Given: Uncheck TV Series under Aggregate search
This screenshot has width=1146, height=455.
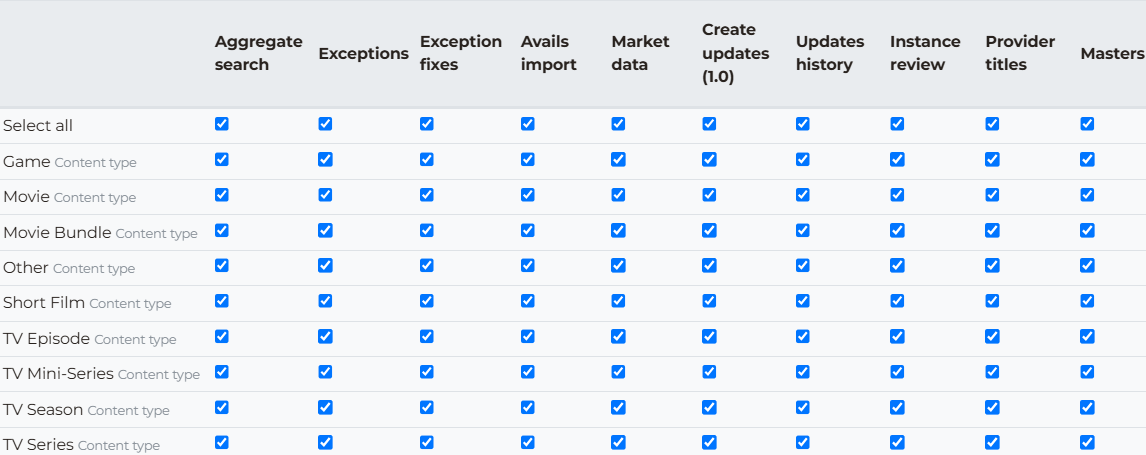Looking at the screenshot, I should click(221, 443).
